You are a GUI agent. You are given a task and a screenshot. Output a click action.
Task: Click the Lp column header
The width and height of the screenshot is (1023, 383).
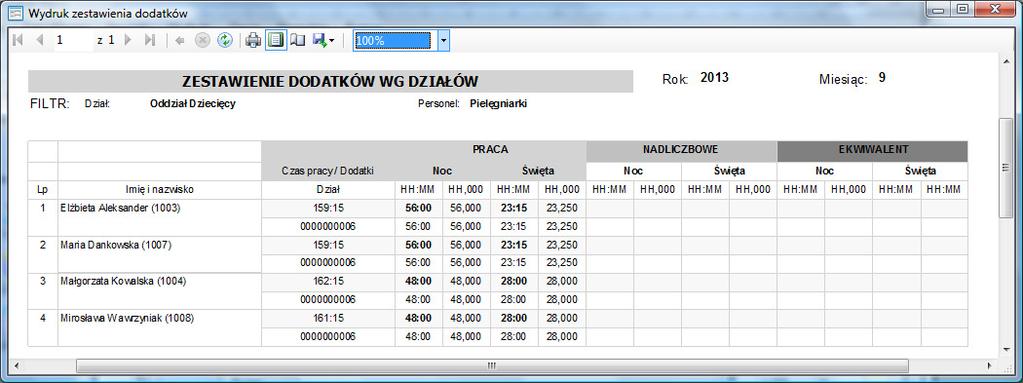[x=42, y=190]
